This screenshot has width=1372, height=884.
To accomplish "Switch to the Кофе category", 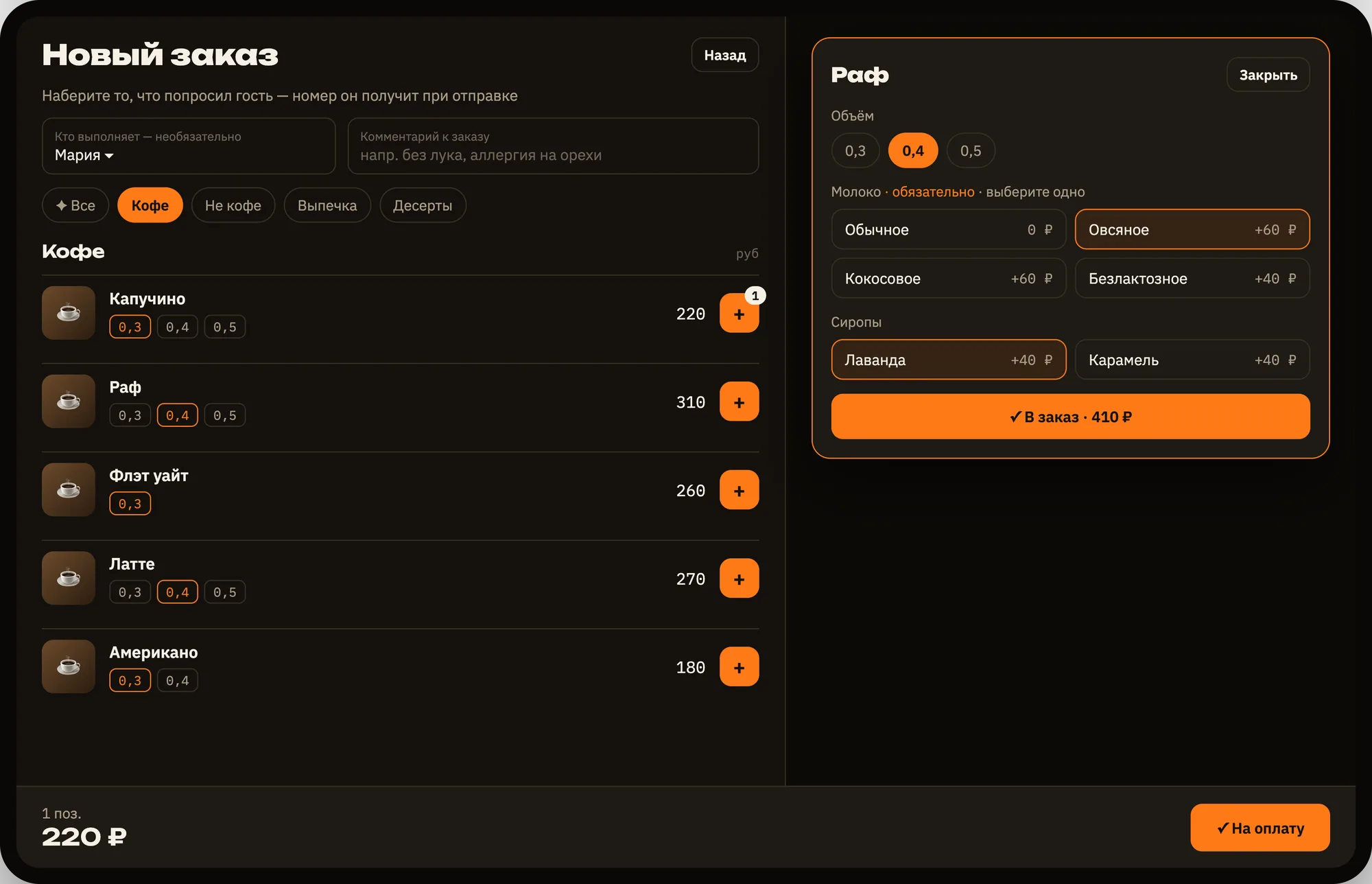I will click(x=150, y=205).
